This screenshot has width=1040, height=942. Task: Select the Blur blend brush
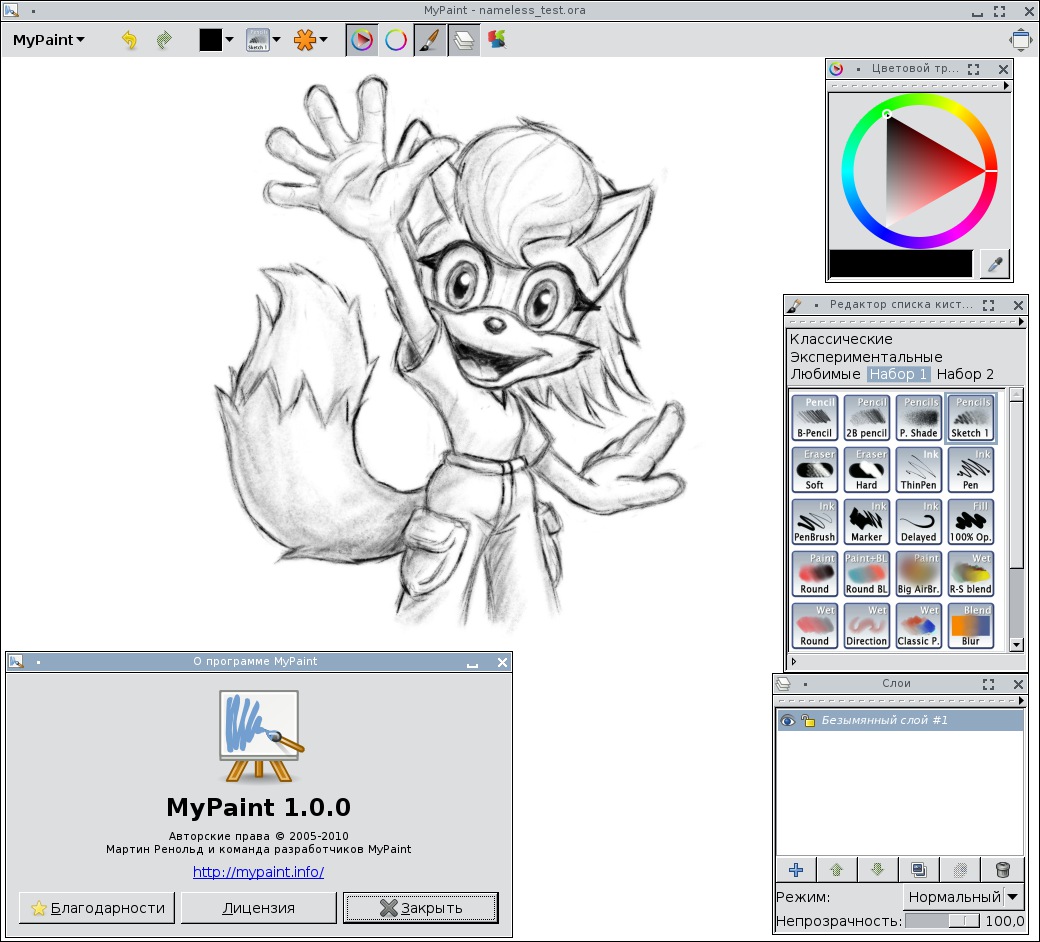[x=970, y=626]
